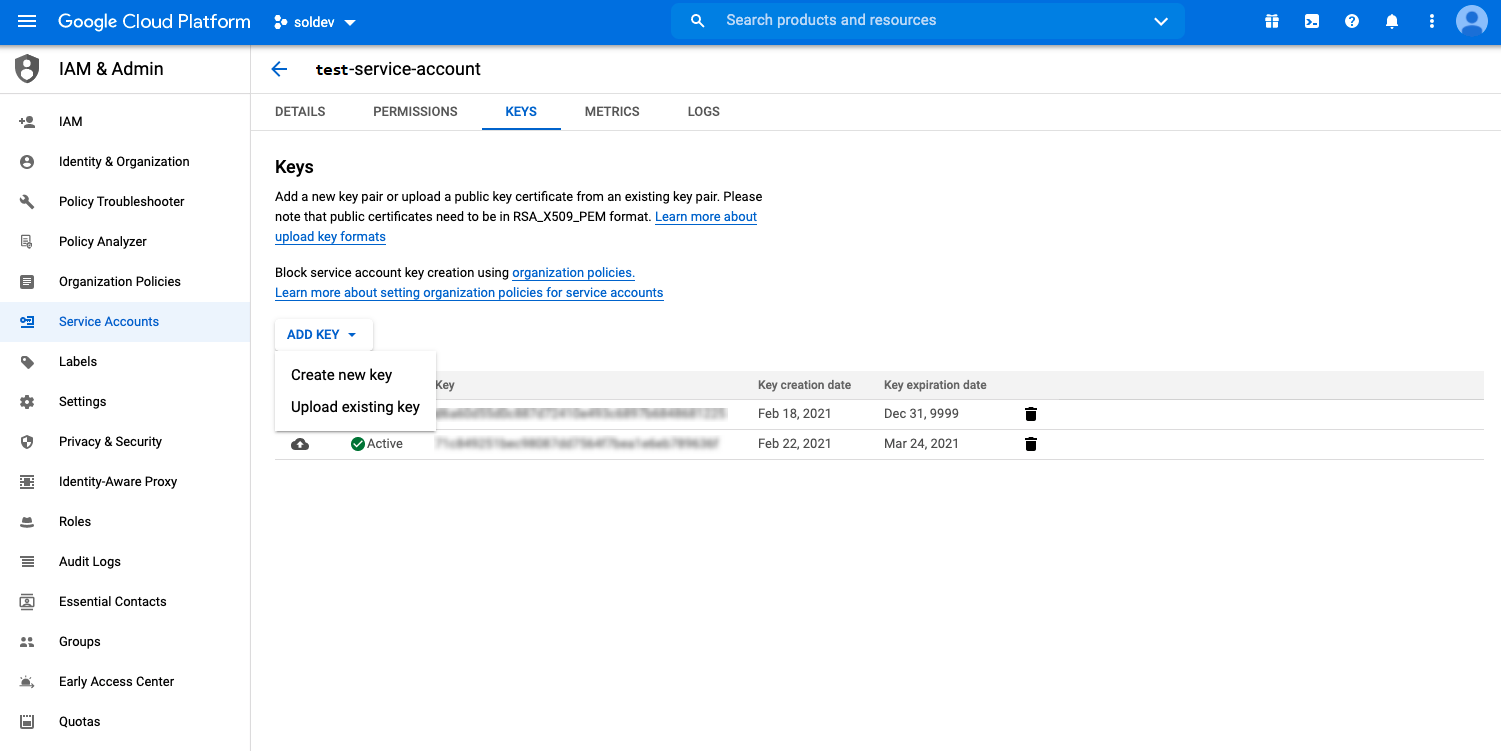Delete the key expiring Dec 31, 9999
The height and width of the screenshot is (751, 1501).
(x=1031, y=414)
